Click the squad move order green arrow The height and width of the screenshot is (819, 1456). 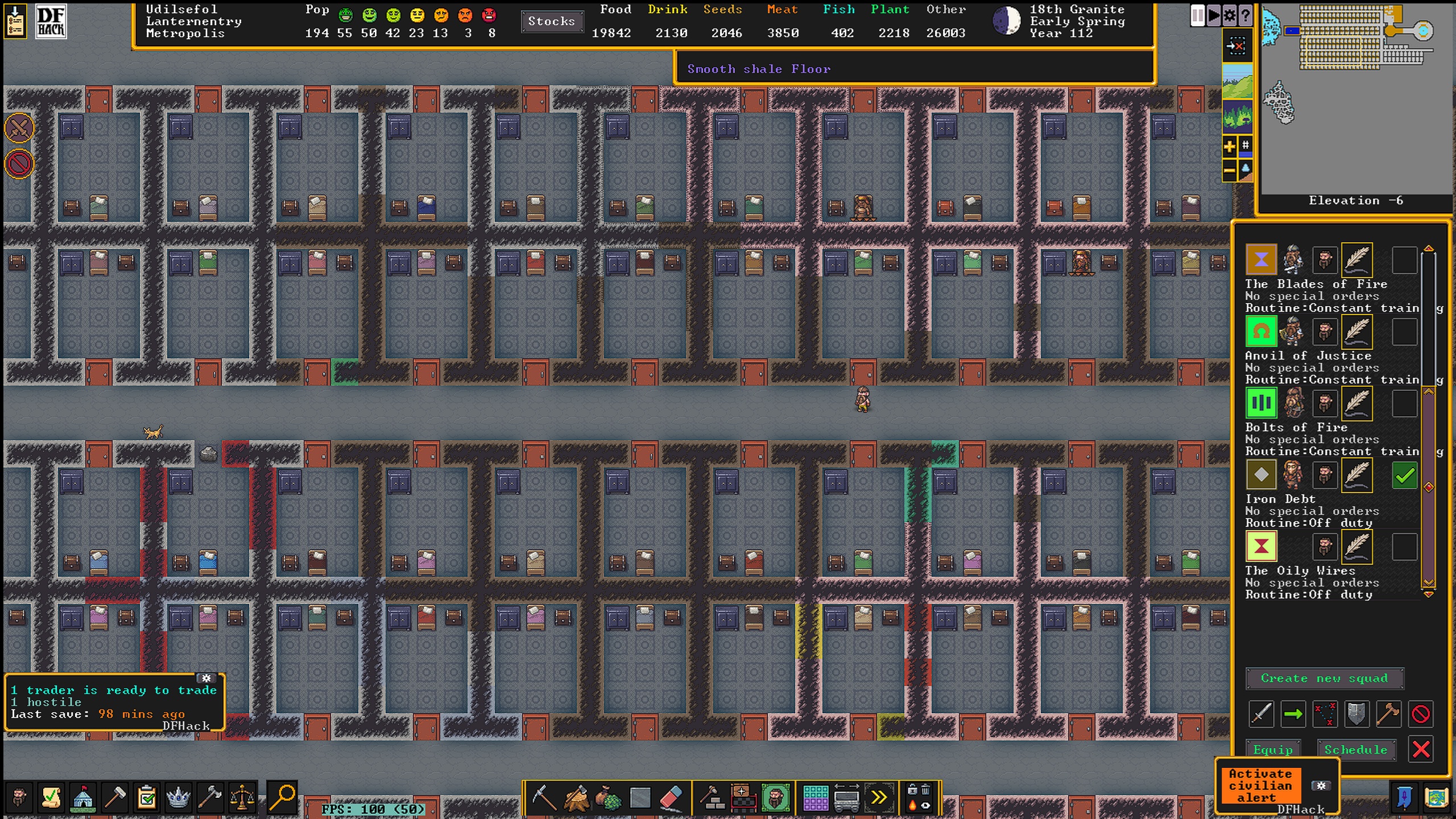coord(1293,714)
